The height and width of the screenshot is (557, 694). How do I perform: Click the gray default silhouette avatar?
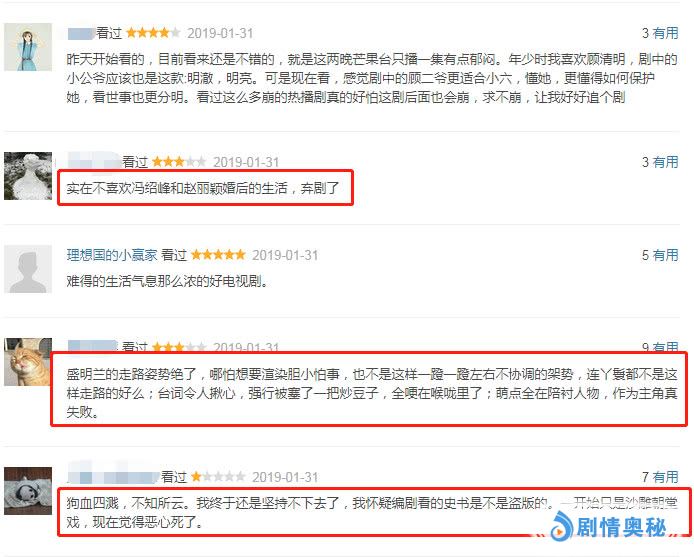click(x=28, y=269)
